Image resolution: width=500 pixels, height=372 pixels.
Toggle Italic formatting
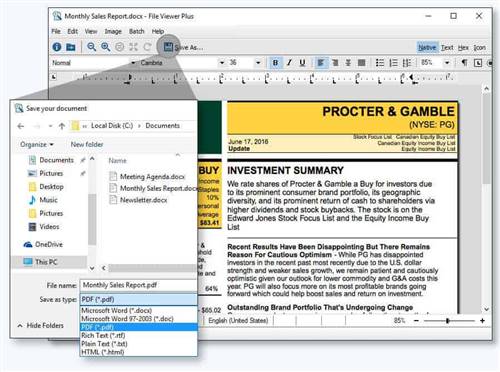(x=289, y=63)
